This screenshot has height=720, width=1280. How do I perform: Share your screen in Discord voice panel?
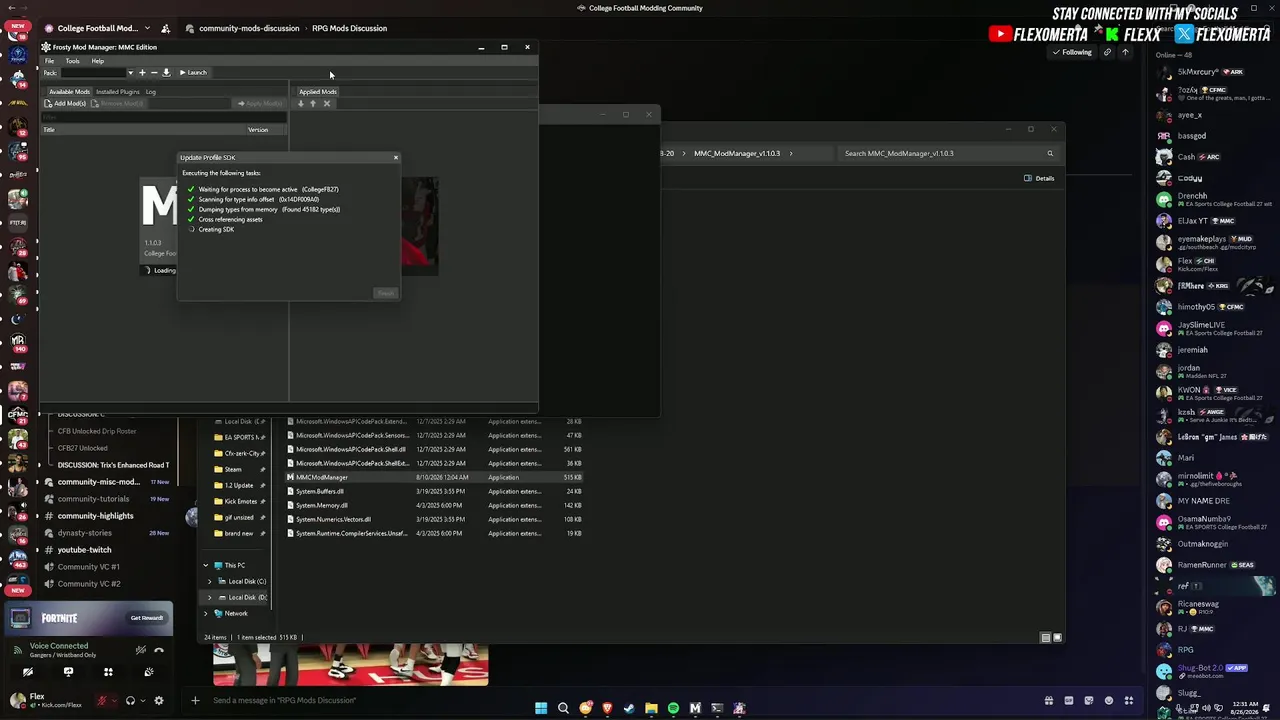(68, 672)
